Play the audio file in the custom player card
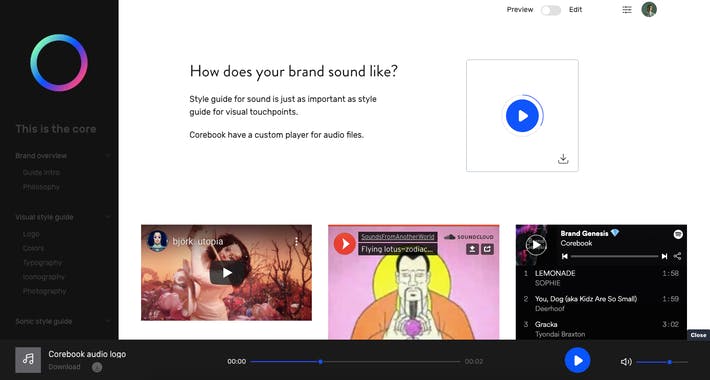This screenshot has width=710, height=380. click(x=522, y=116)
